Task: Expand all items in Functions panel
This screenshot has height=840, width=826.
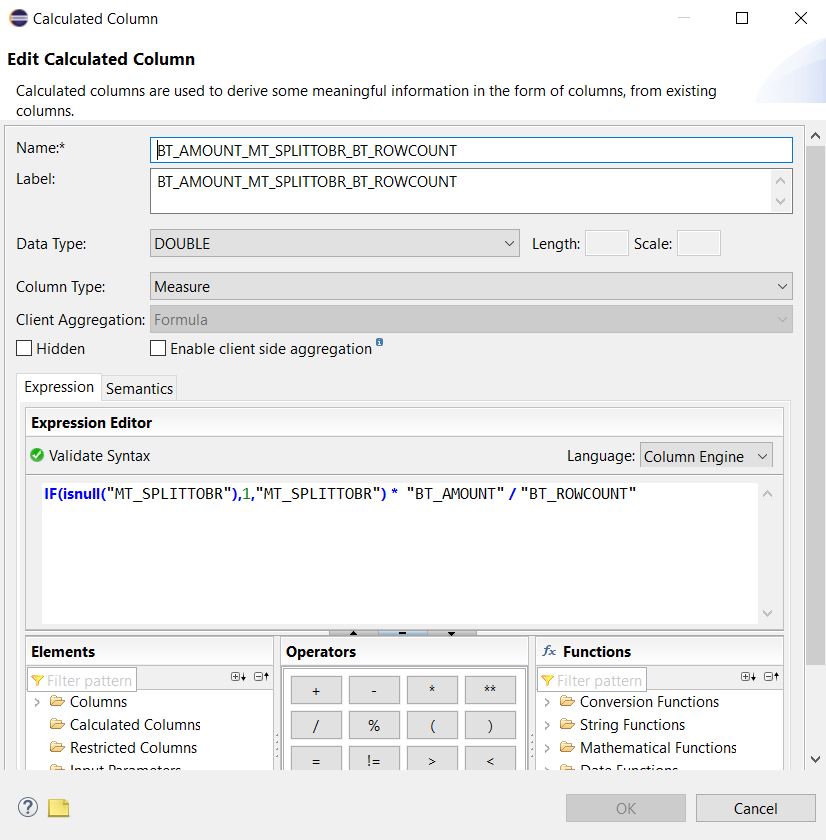Action: 748,677
